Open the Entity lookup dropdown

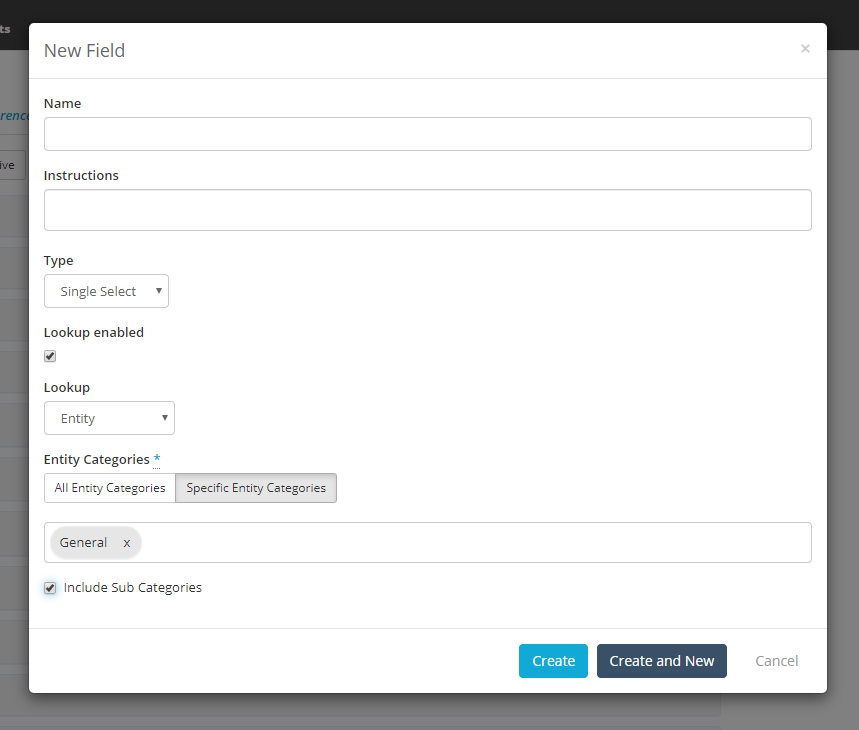click(x=109, y=418)
